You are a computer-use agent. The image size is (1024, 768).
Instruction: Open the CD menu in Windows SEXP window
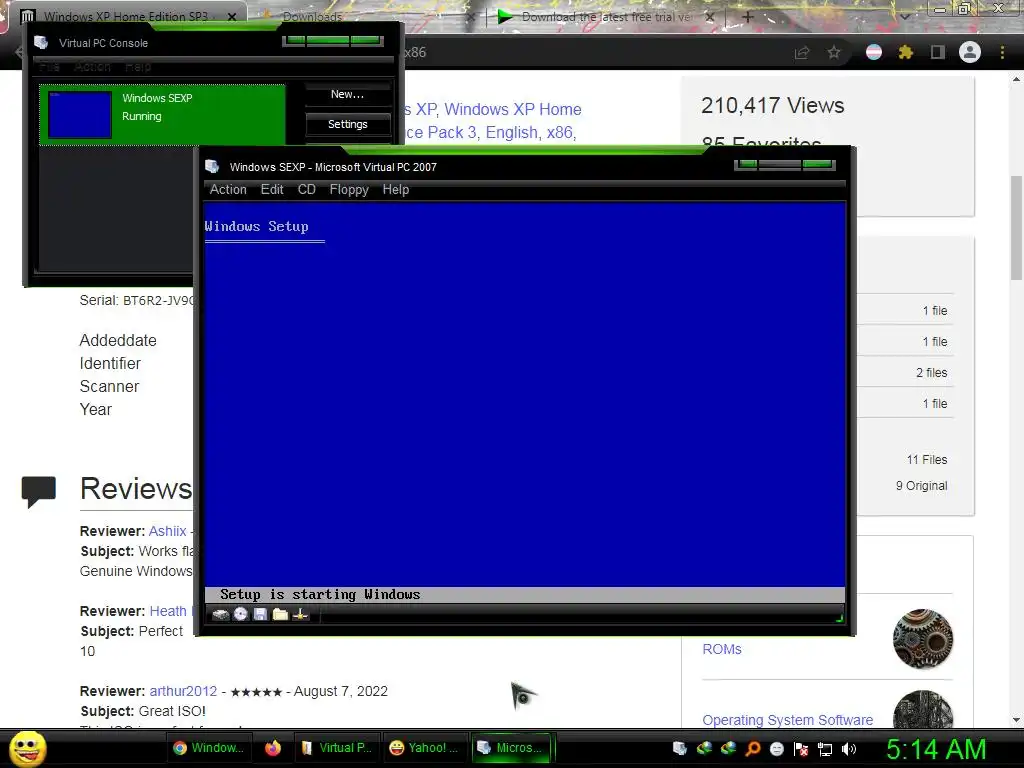click(x=306, y=189)
